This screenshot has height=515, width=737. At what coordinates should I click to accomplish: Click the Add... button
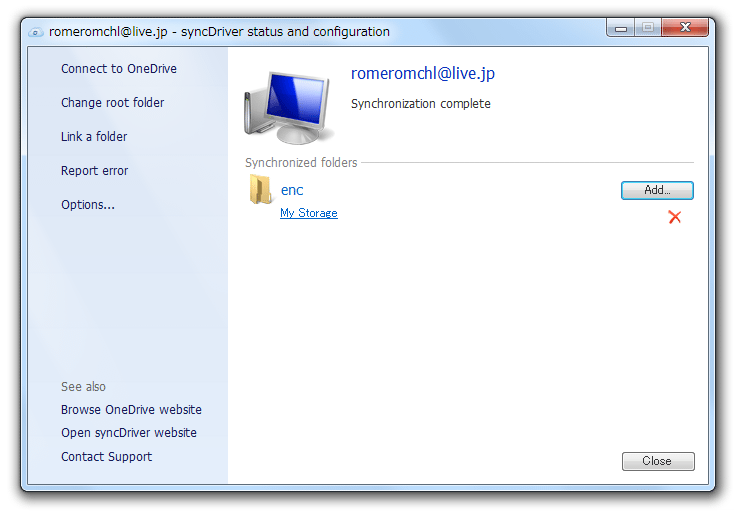pyautogui.click(x=657, y=190)
